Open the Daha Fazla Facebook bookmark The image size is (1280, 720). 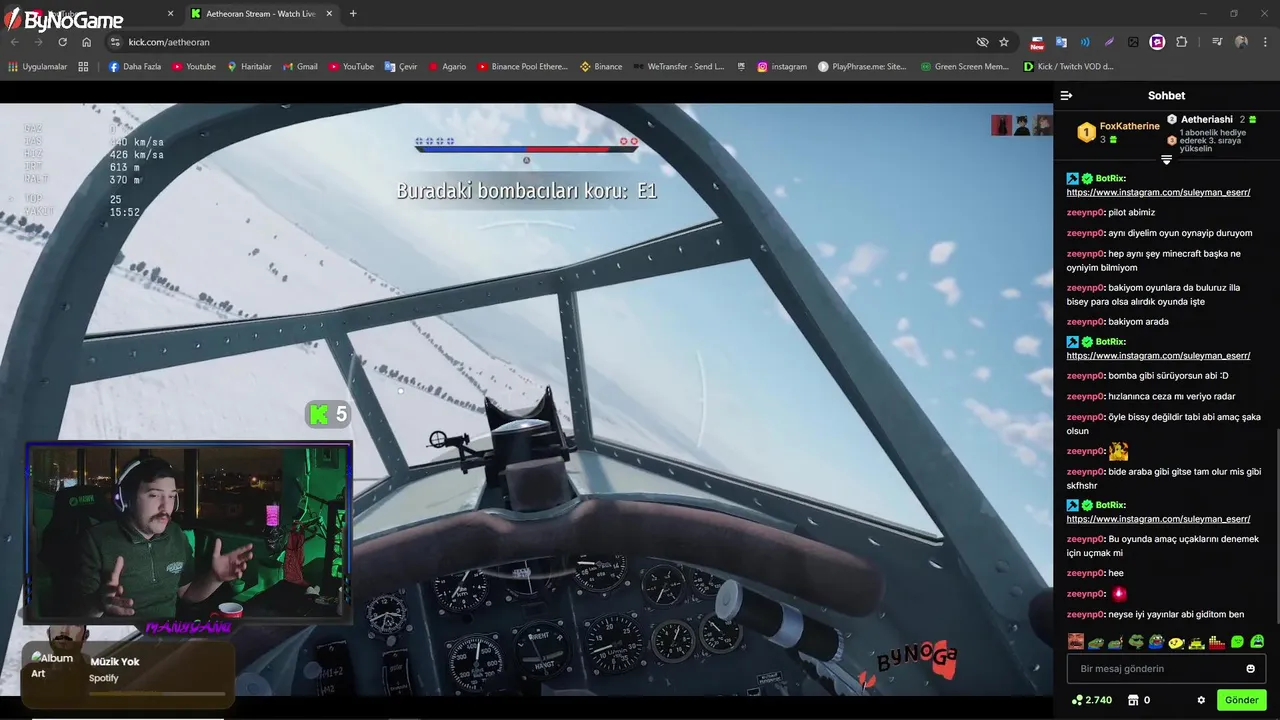coord(135,67)
